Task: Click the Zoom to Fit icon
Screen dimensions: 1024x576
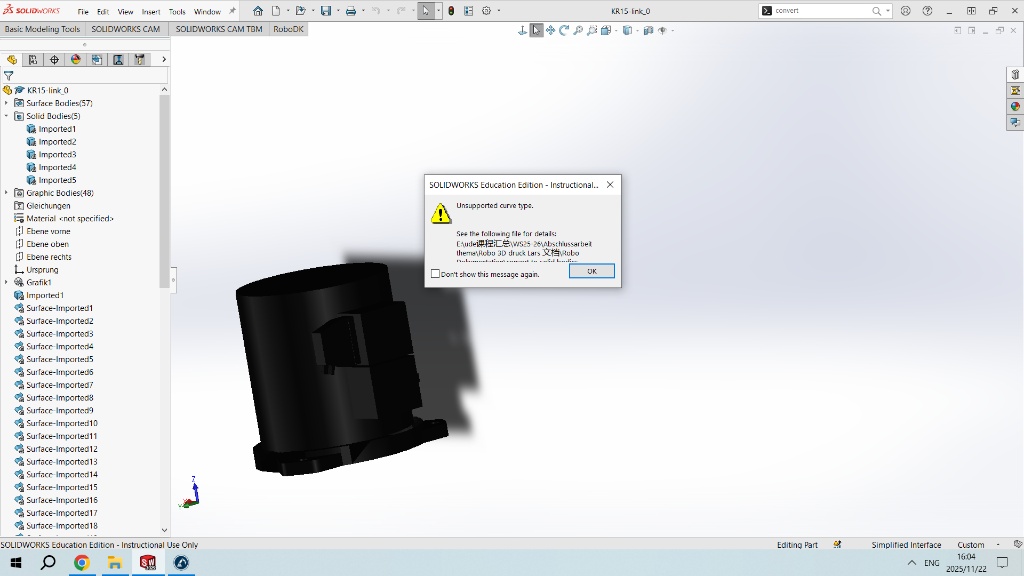Action: pos(578,30)
